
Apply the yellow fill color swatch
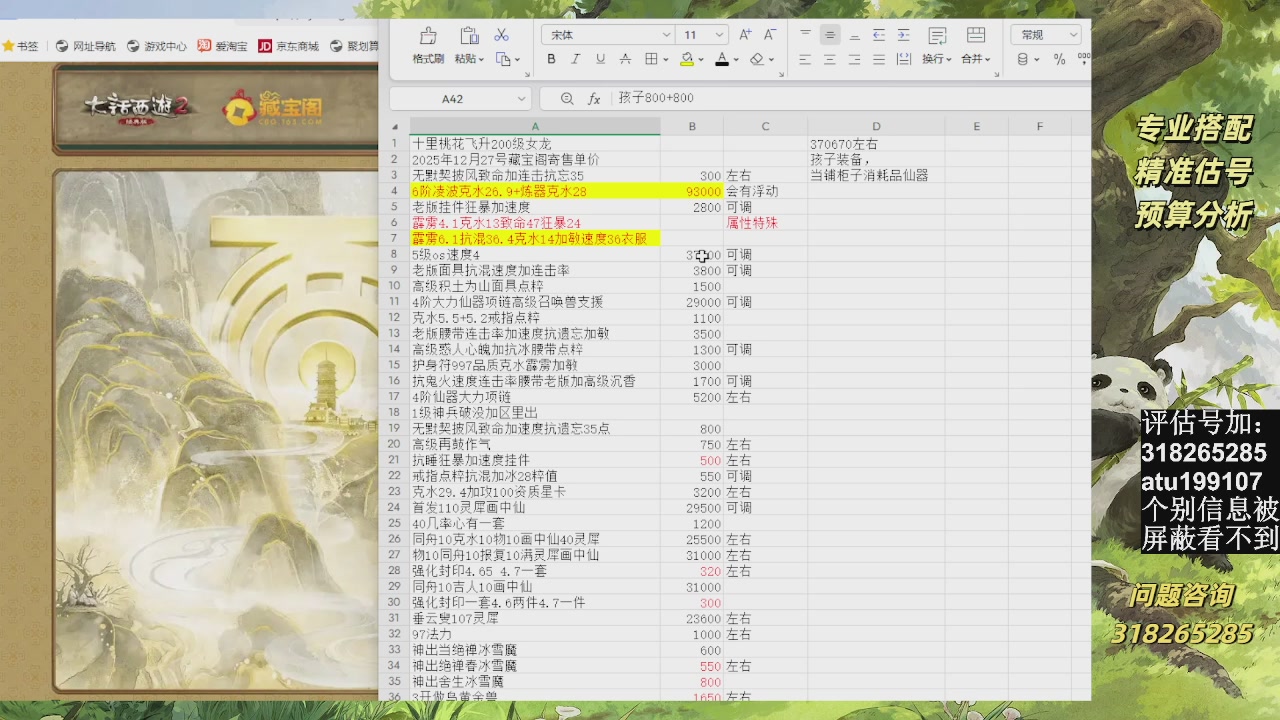pyautogui.click(x=686, y=59)
